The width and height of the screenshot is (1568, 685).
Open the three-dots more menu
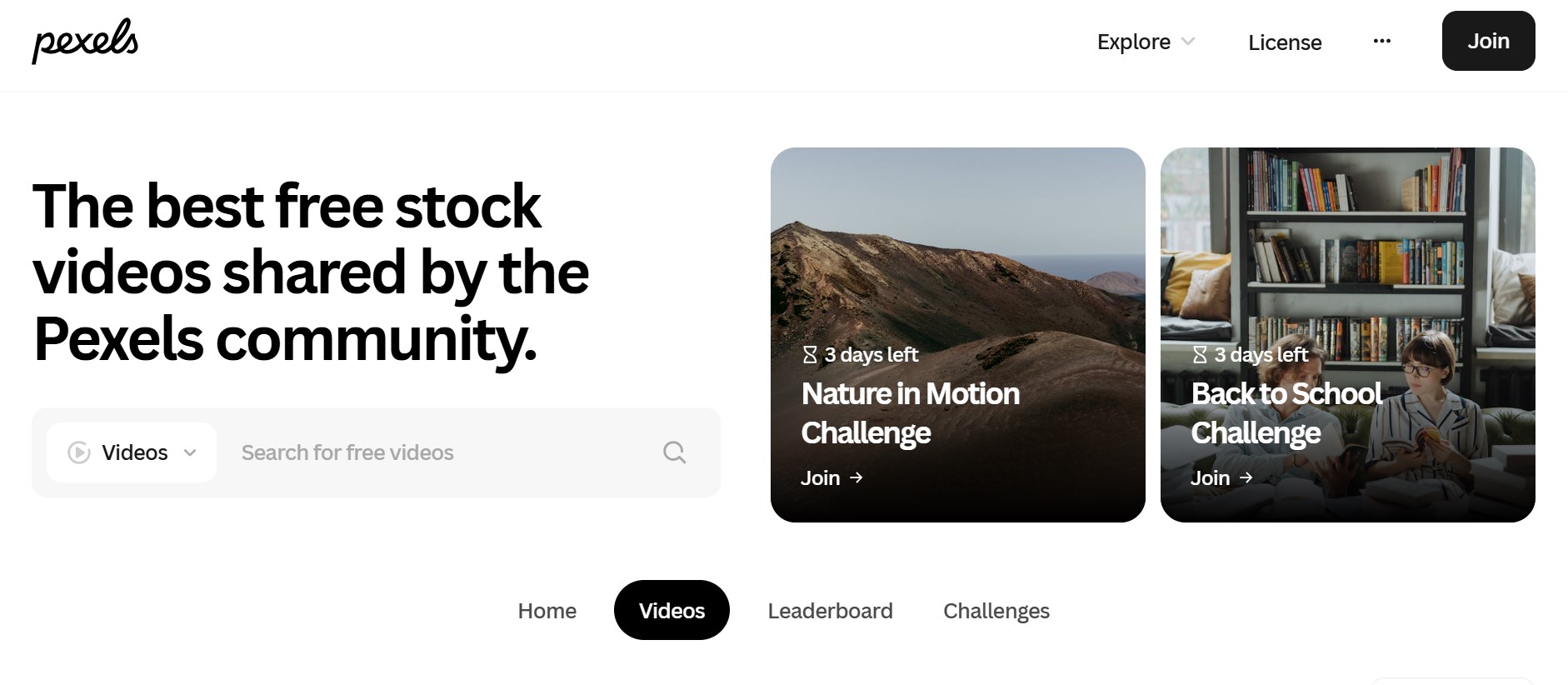point(1381,41)
